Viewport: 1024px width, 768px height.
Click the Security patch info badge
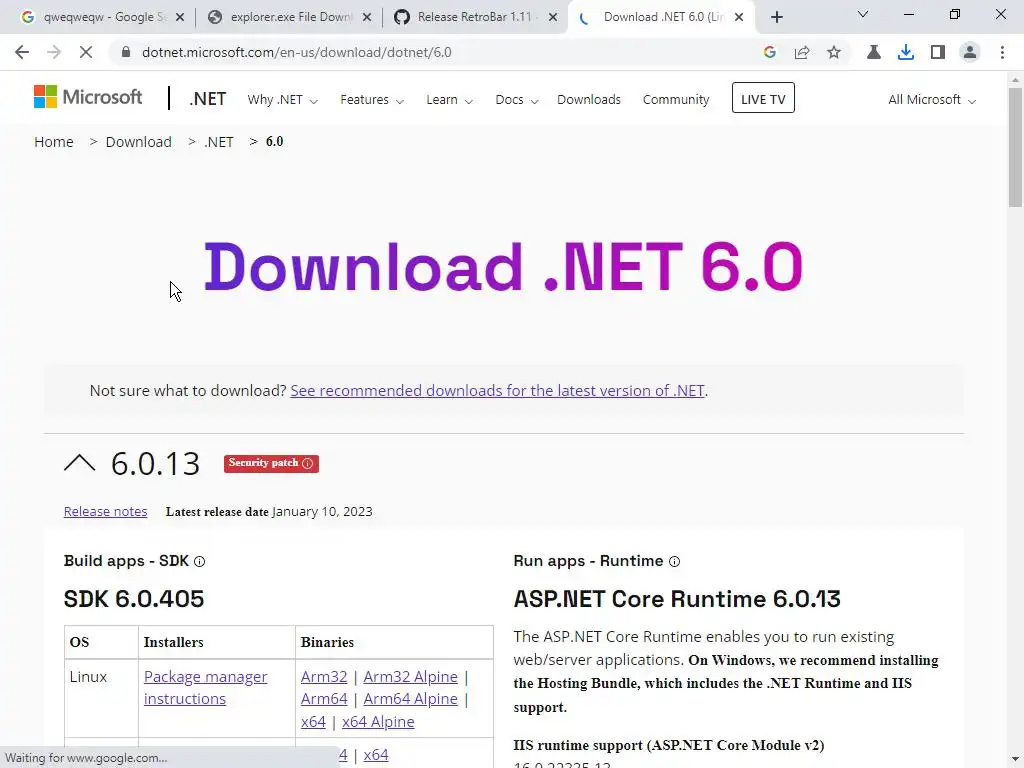click(271, 463)
